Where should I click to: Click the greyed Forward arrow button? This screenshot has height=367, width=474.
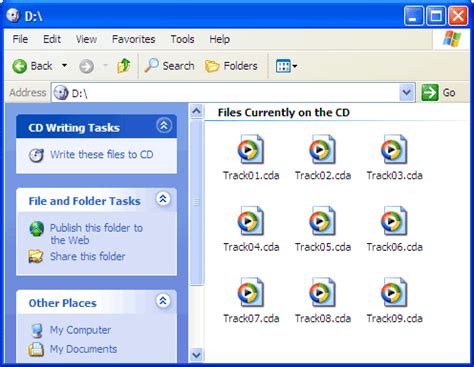86,66
